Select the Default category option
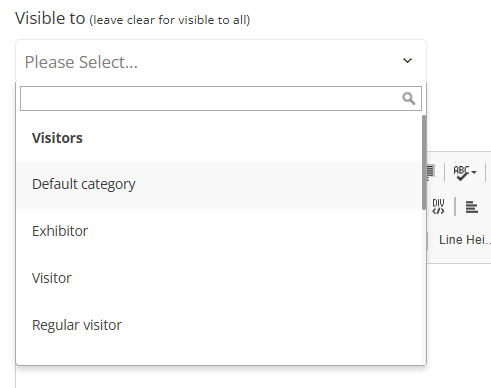Screen dimensions: 491x388 (x=219, y=185)
